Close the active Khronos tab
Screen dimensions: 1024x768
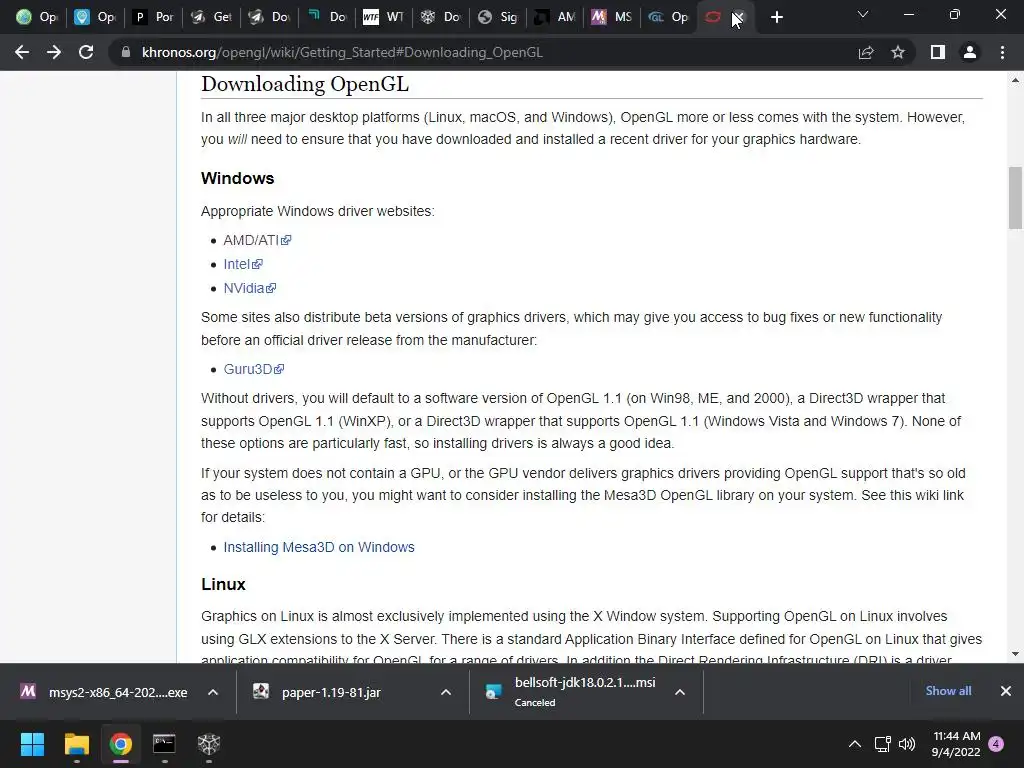[x=738, y=17]
